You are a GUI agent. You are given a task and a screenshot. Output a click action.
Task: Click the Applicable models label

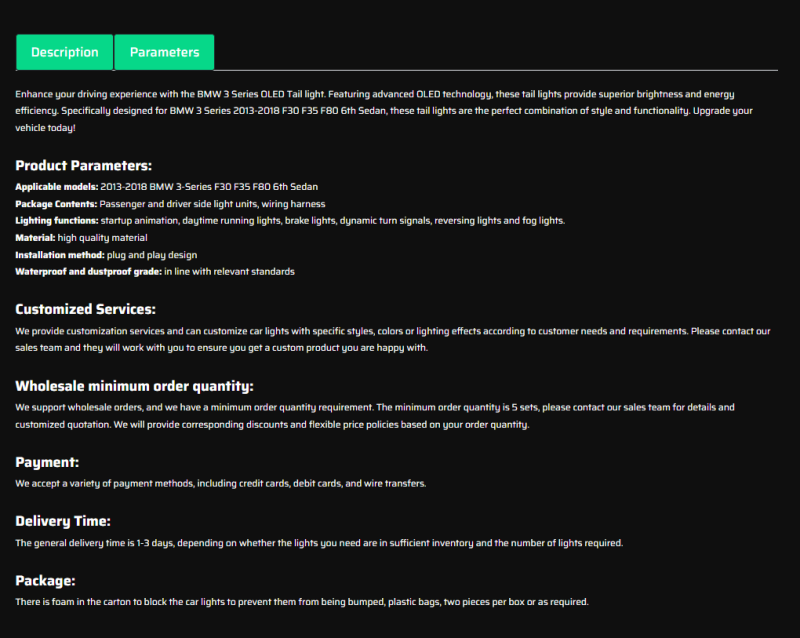tap(56, 187)
